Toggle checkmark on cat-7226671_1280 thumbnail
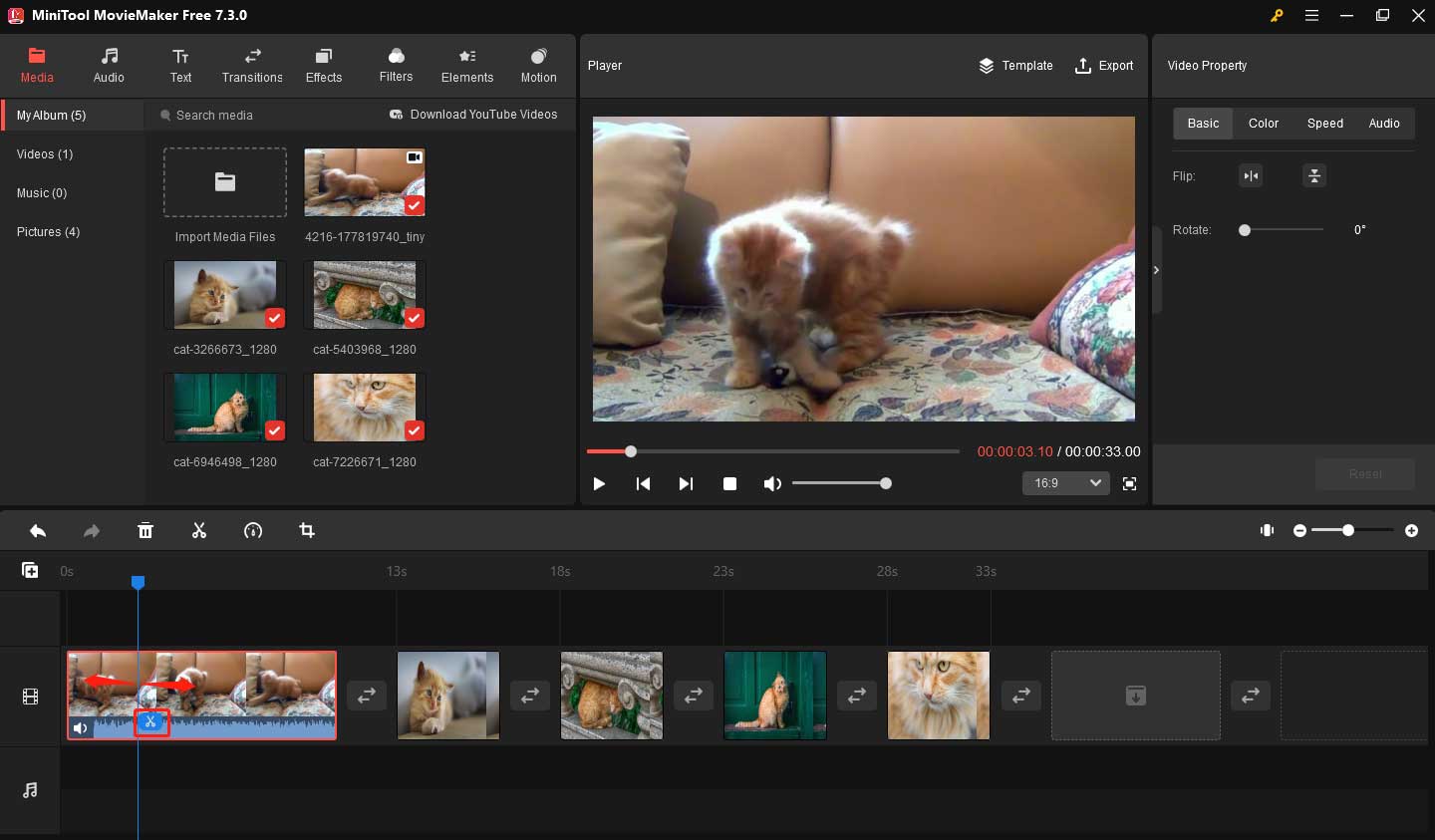 tap(415, 430)
